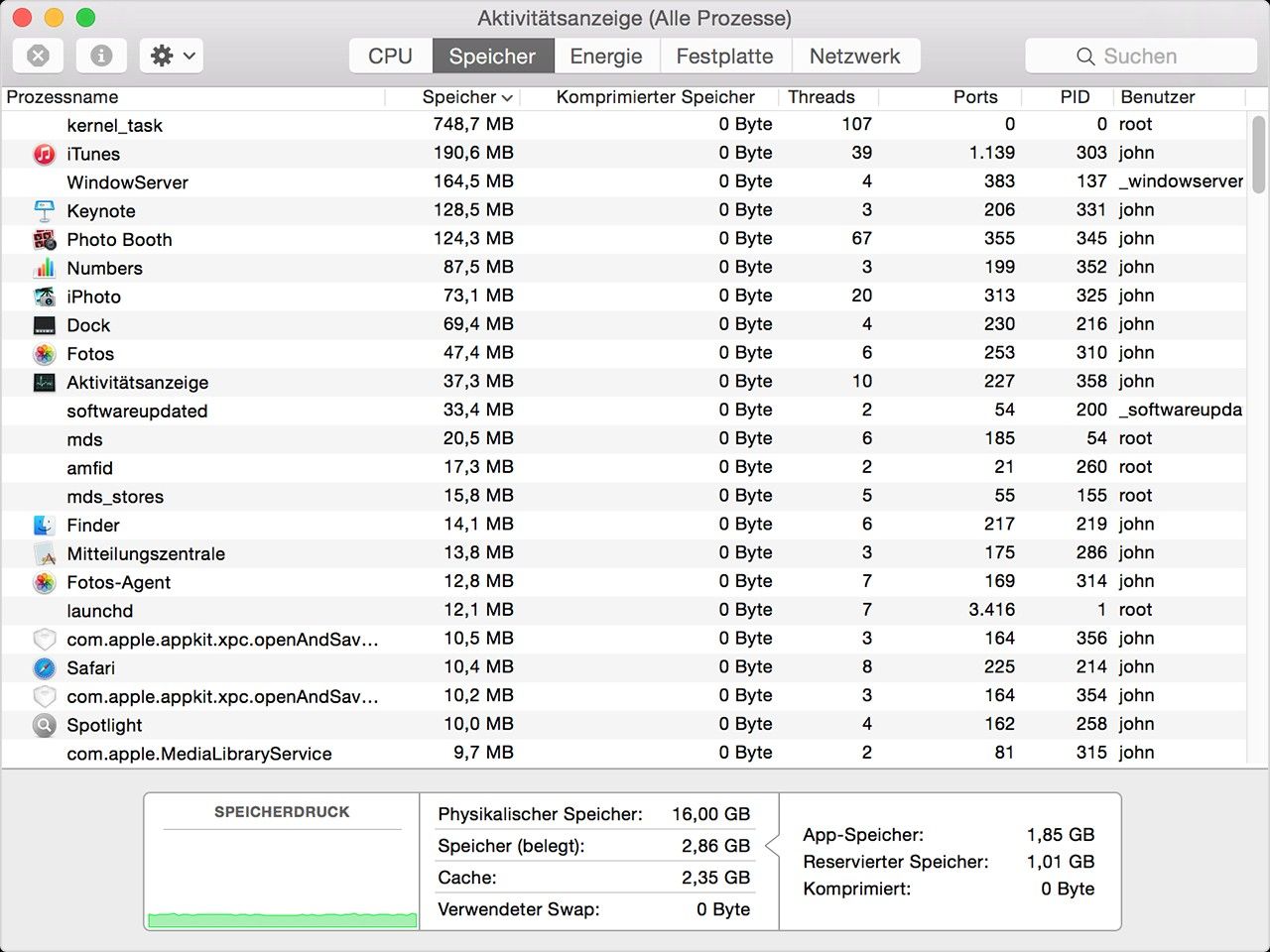Select the iTunes process icon
The image size is (1270, 952).
pyautogui.click(x=44, y=154)
